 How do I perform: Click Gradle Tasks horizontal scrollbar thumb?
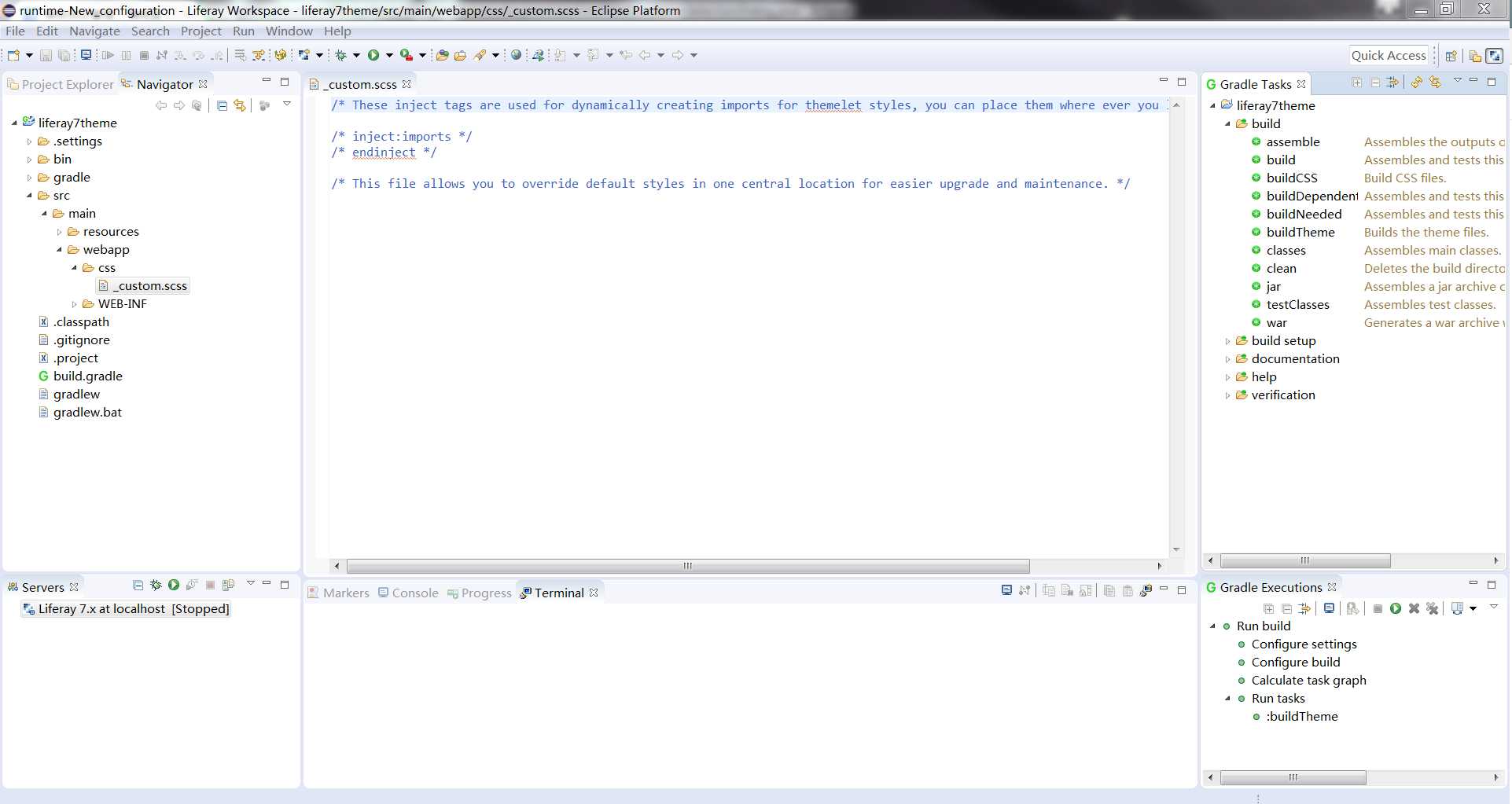click(1305, 560)
